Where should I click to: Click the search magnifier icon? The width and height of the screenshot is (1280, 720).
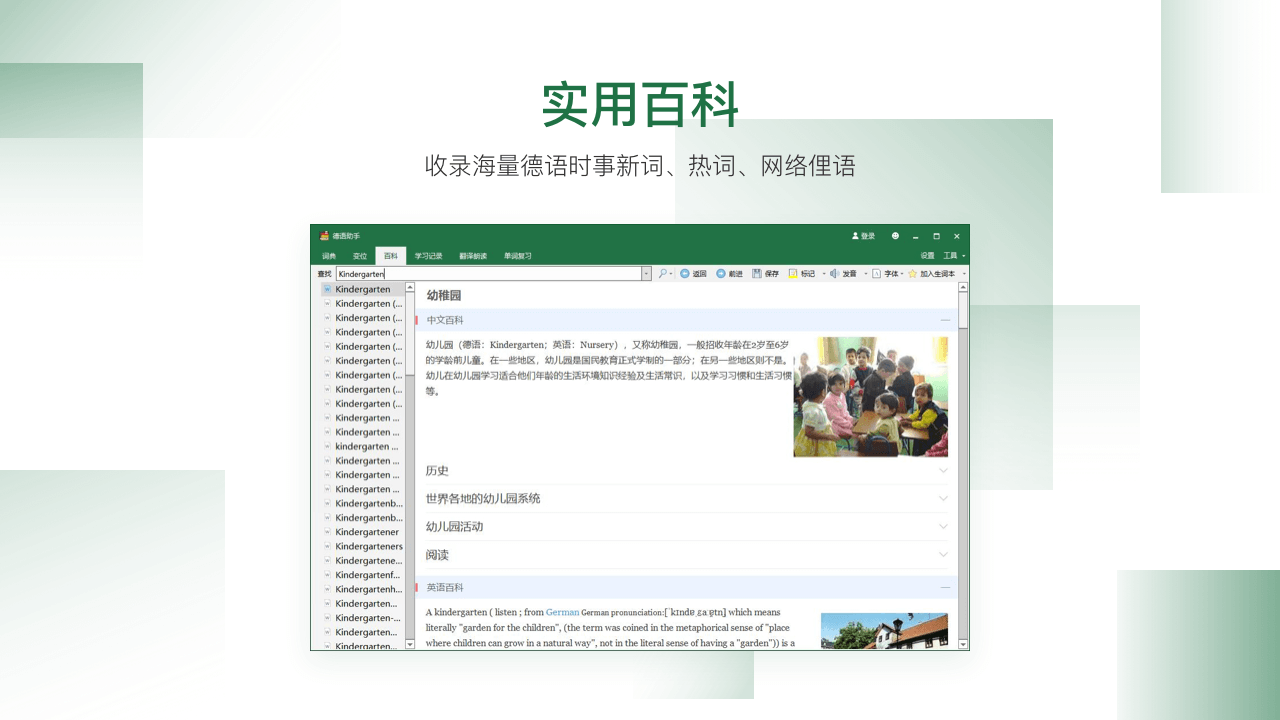(664, 272)
